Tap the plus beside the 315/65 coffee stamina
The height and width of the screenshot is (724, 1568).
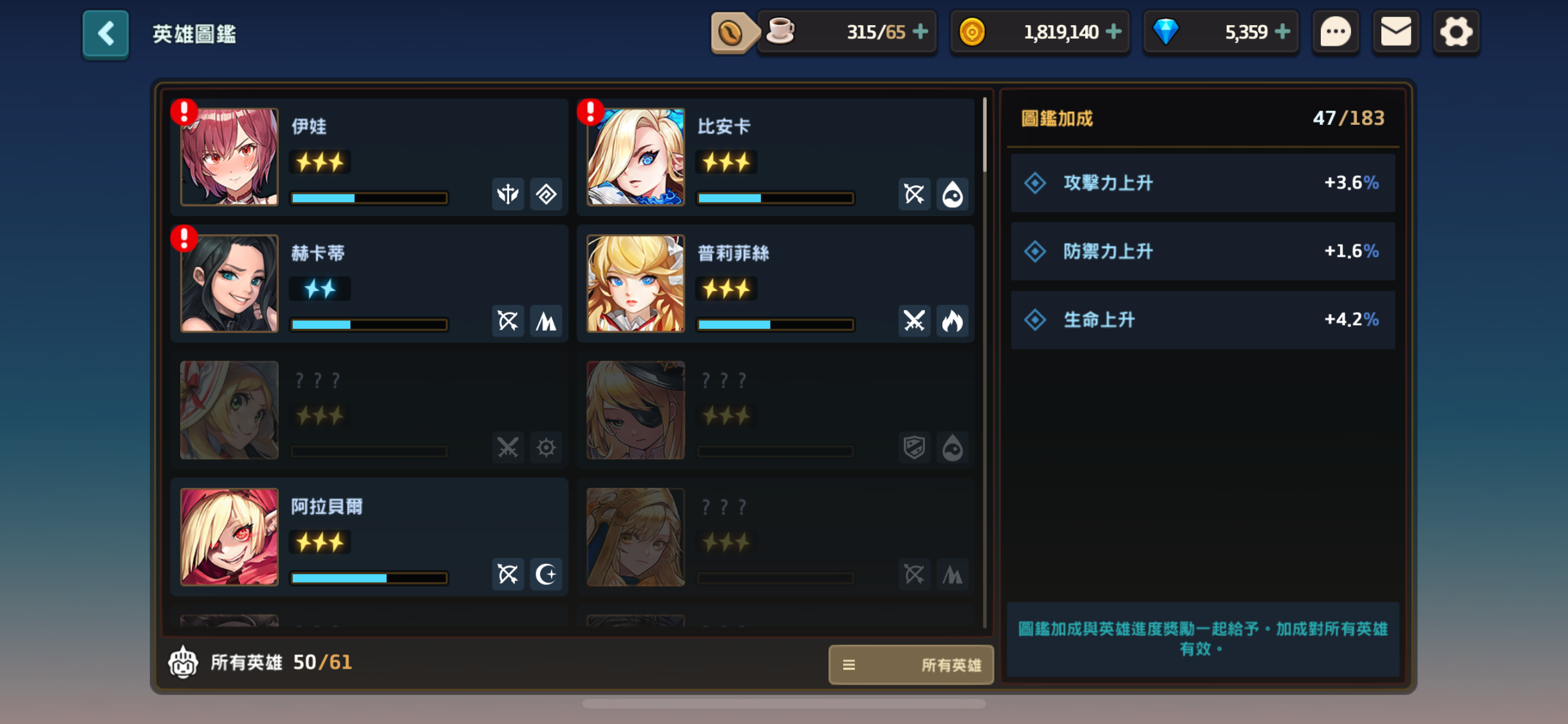point(920,32)
